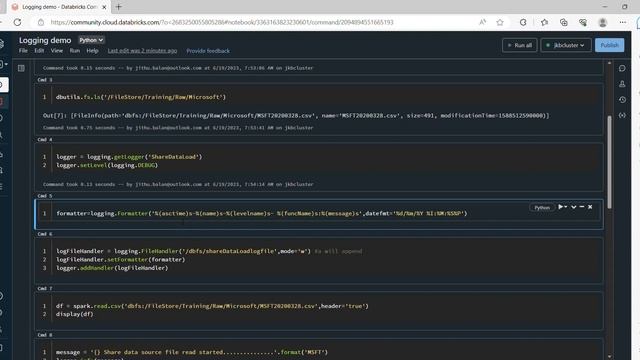Image resolution: width=640 pixels, height=360 pixels.
Task: Click the dbutils.fs.ls code line in Cmd 3
Action: click(x=141, y=97)
